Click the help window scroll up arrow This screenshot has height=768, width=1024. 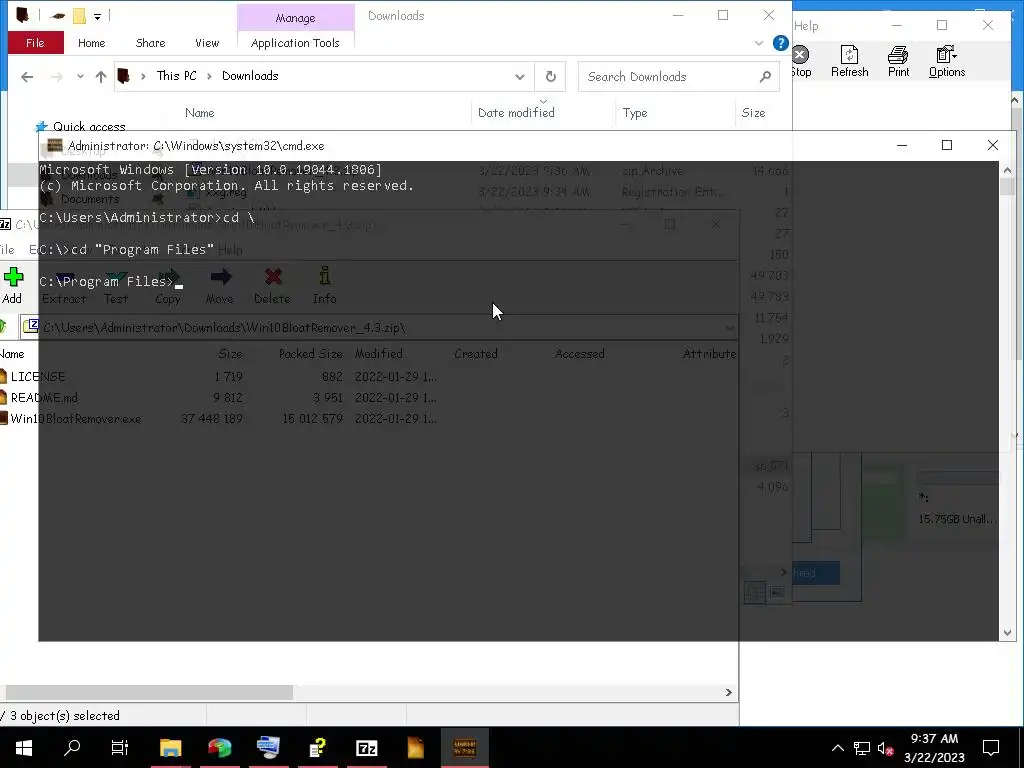click(1016, 100)
